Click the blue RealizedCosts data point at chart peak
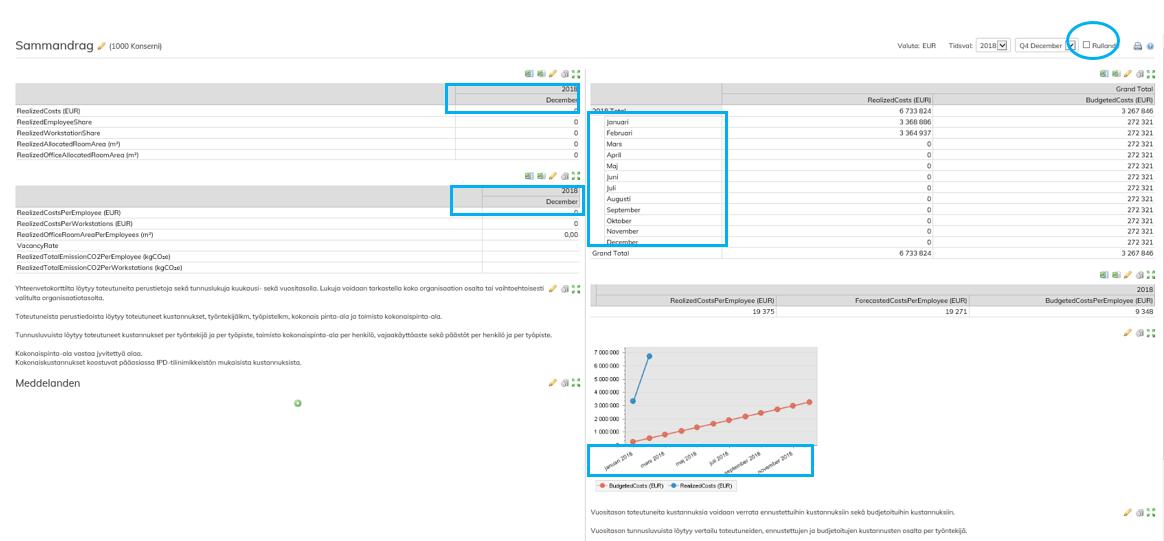Screen dimensions: 1164x541 click(650, 356)
